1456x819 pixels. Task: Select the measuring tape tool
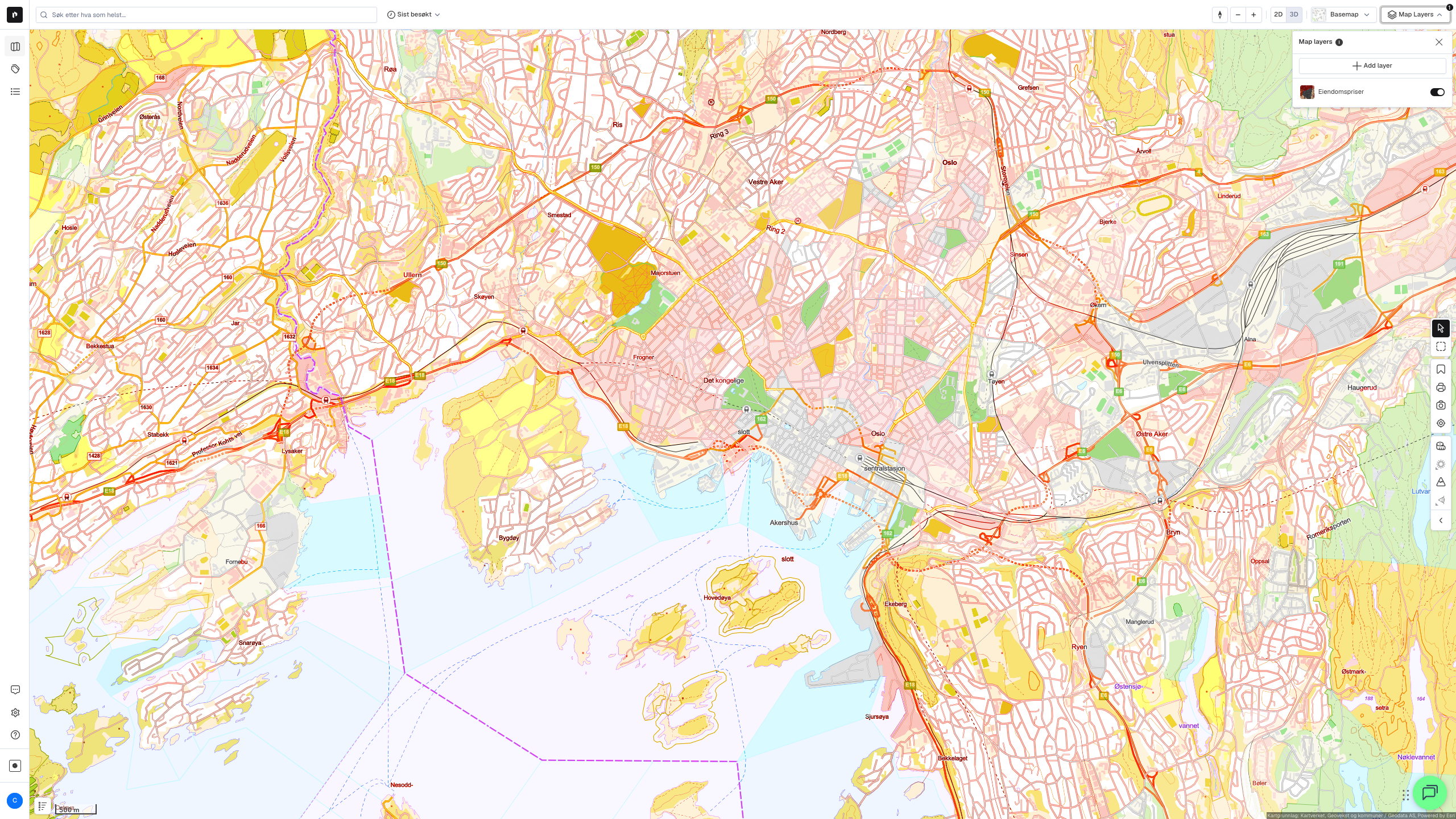point(1441,446)
